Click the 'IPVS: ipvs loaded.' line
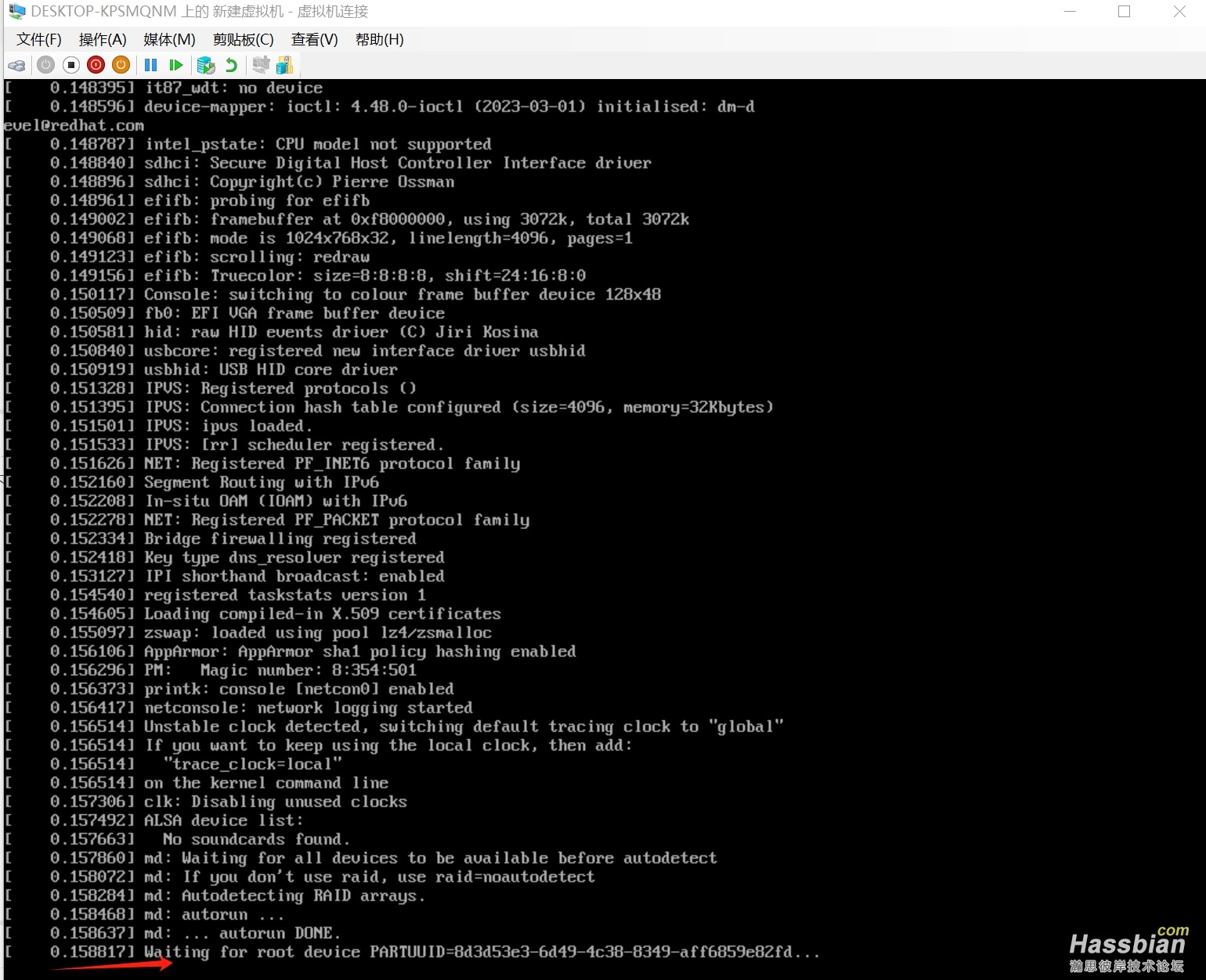 pyautogui.click(x=159, y=427)
